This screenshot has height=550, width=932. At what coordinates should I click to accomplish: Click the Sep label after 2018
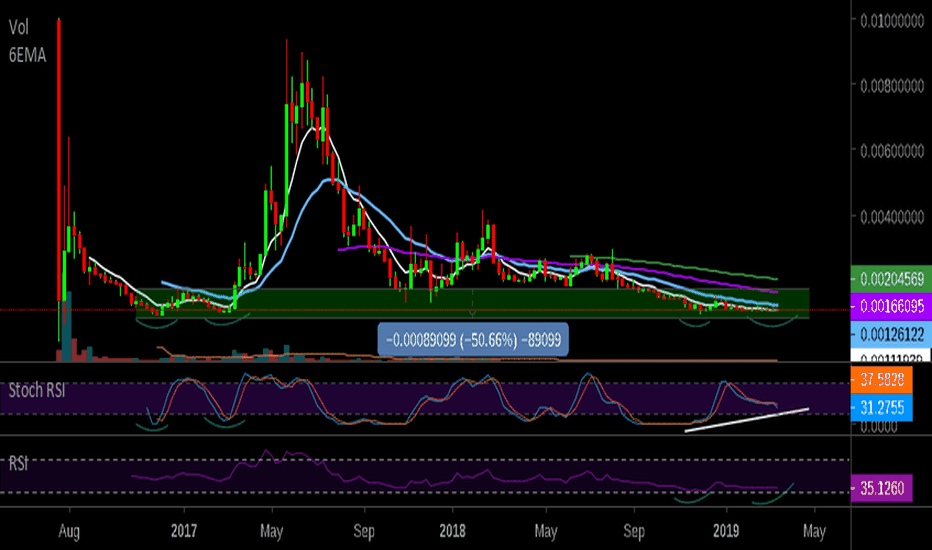[x=634, y=531]
